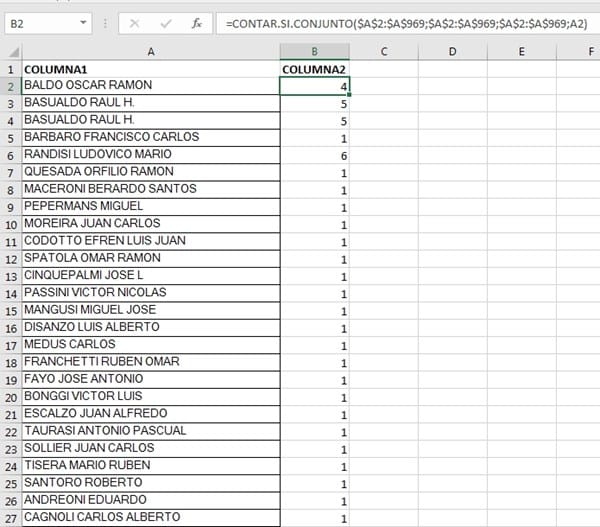Select row 27 header
Image resolution: width=600 pixels, height=527 pixels.
point(11,518)
